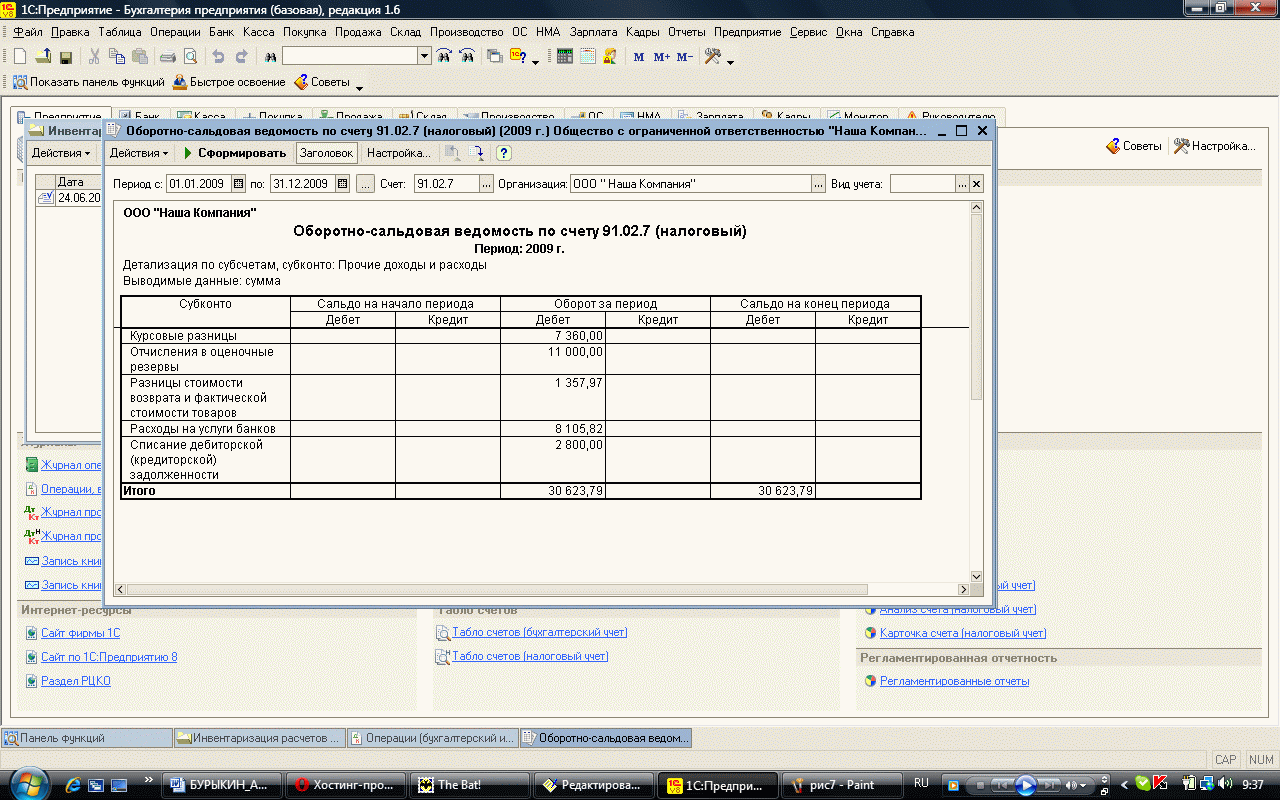Open Действия dropdown in Инвентаризация window
This screenshot has height=800, width=1280.
coord(60,153)
